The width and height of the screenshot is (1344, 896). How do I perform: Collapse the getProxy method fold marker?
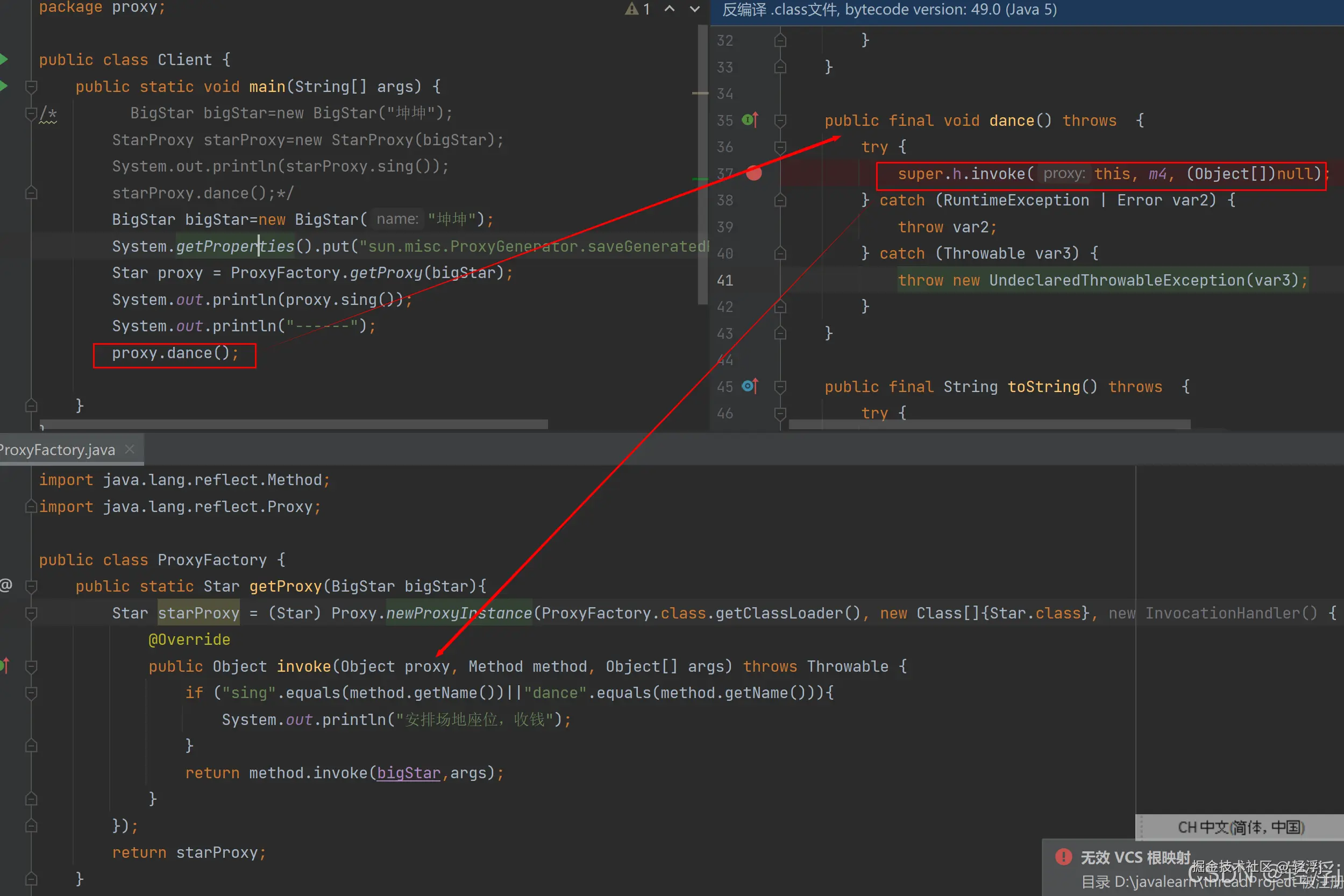(31, 586)
